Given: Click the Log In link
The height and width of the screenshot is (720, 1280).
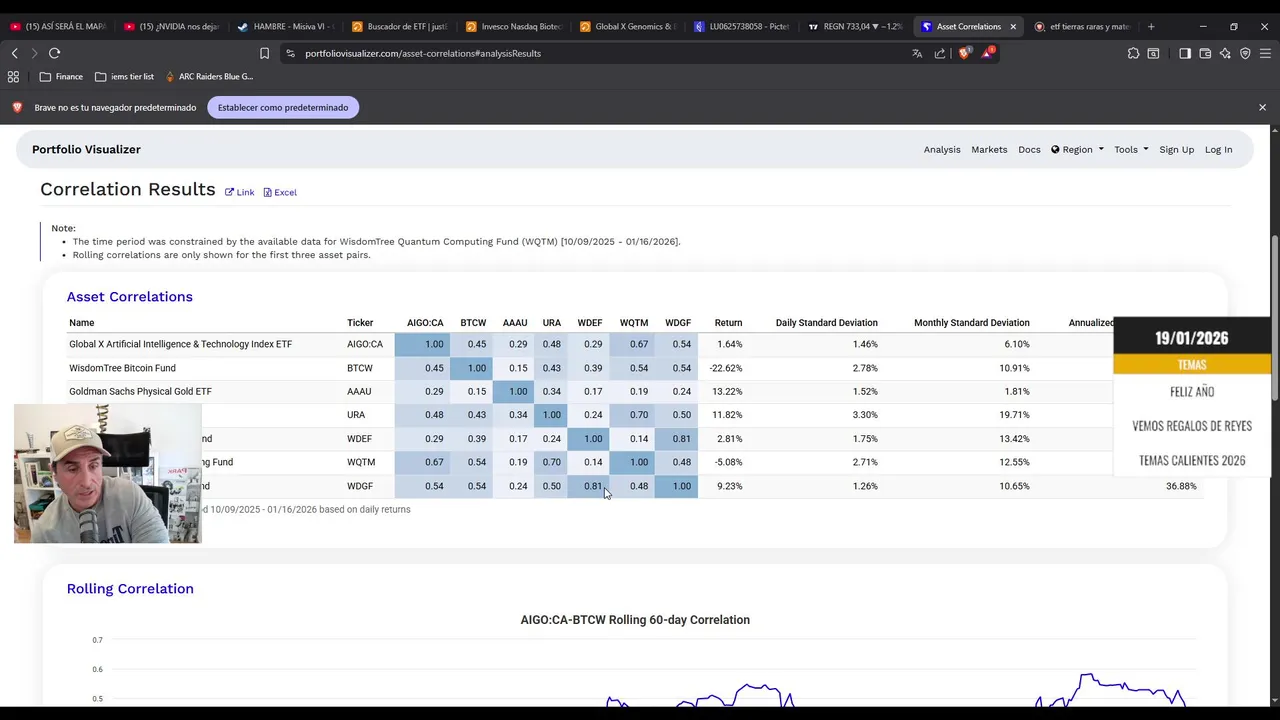Looking at the screenshot, I should [1218, 150].
